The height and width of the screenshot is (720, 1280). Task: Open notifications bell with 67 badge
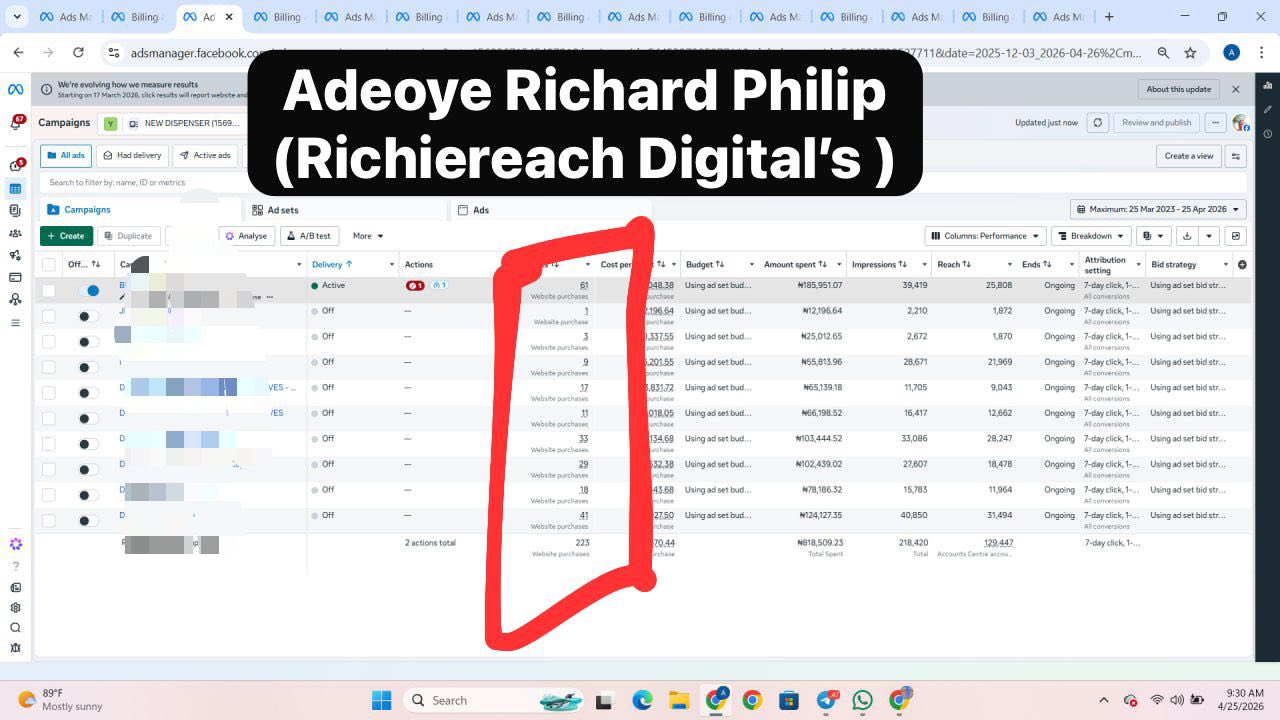point(16,123)
